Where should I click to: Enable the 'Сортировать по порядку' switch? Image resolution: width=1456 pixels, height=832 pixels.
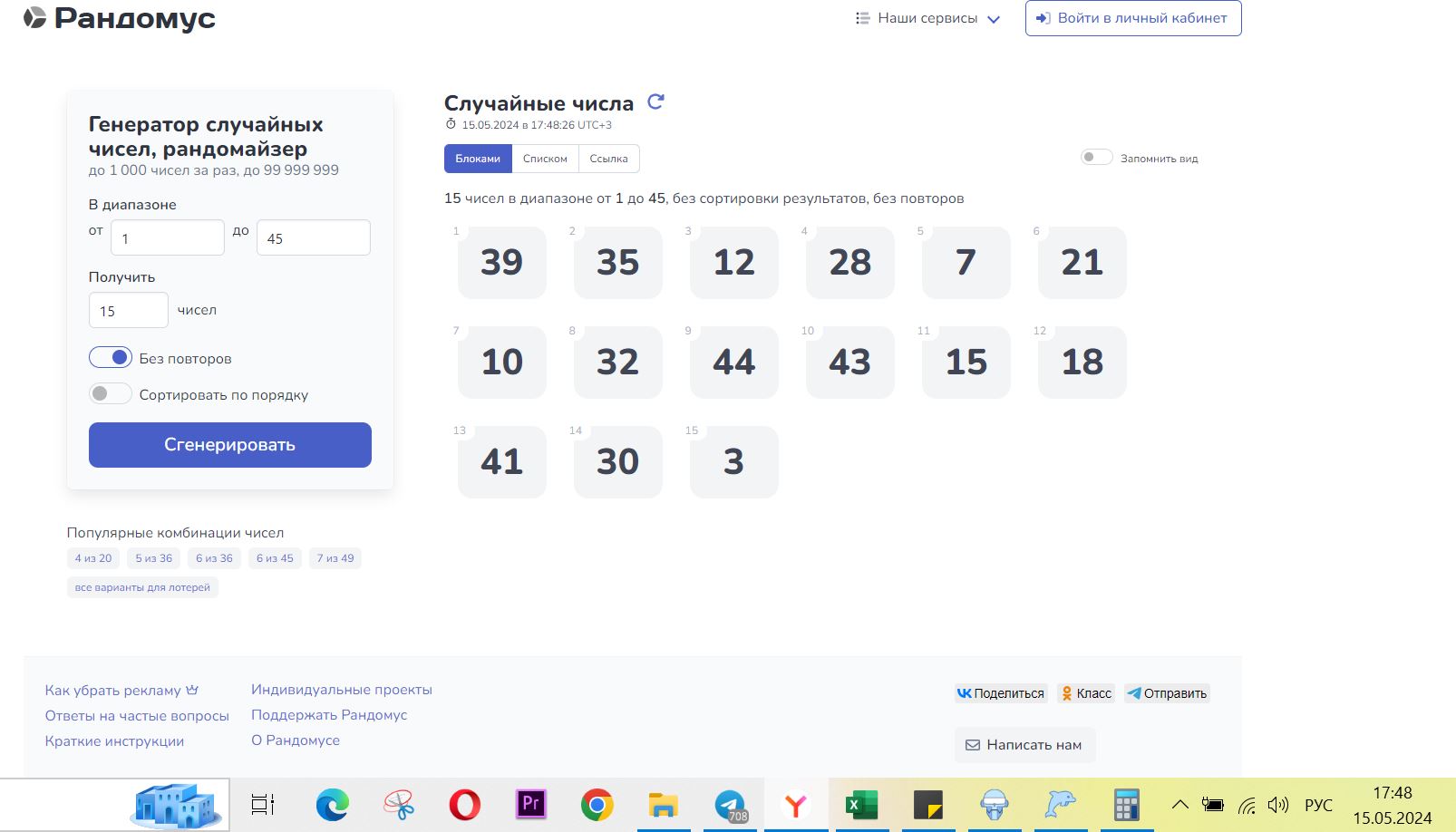pos(111,394)
